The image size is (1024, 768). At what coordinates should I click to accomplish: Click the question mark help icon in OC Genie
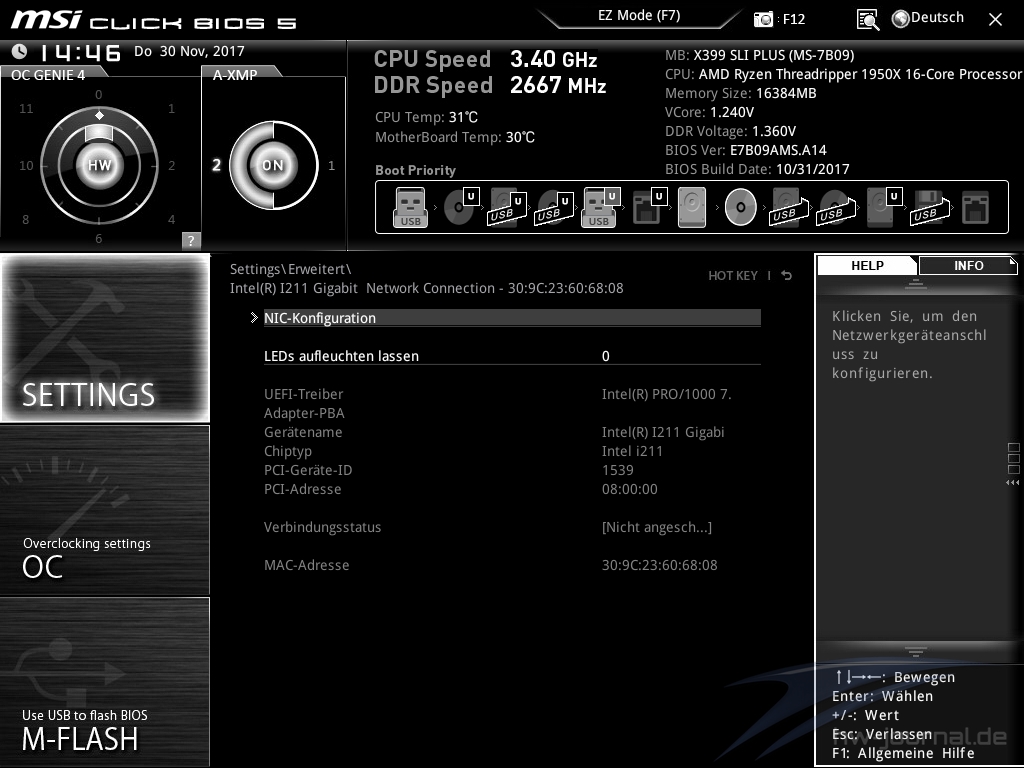[x=191, y=240]
